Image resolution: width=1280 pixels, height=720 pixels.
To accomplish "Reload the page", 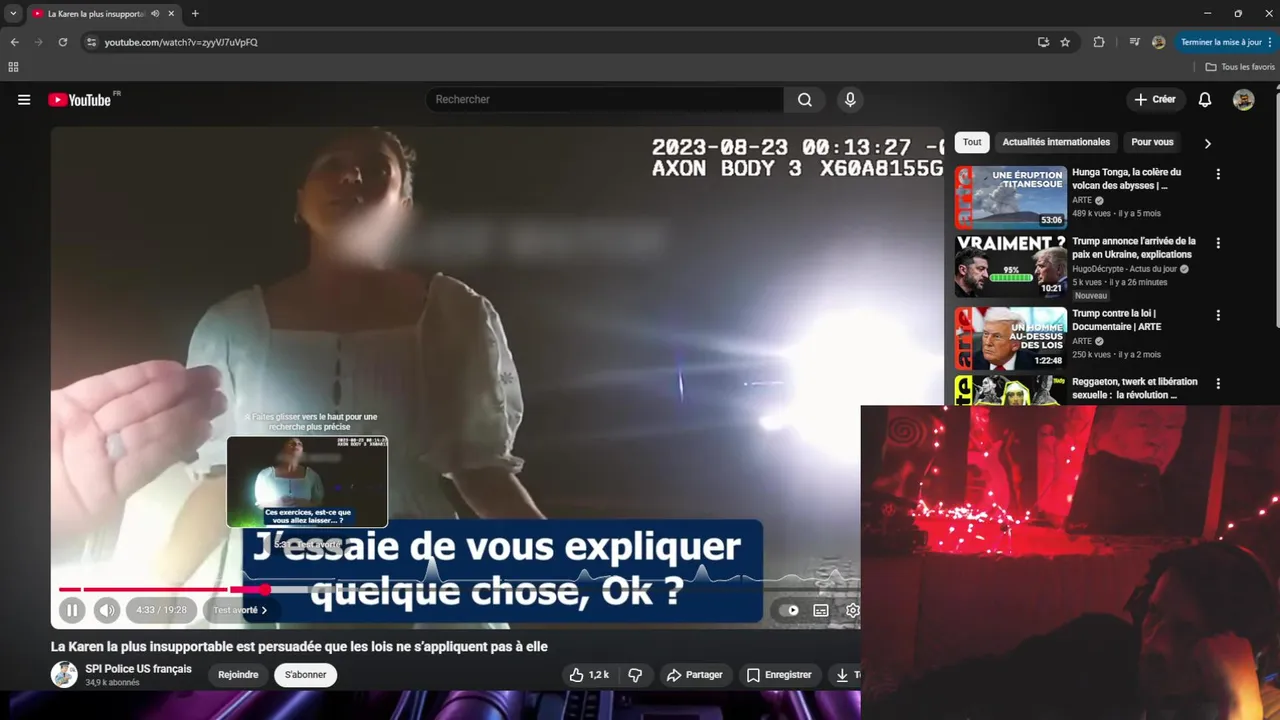I will [62, 42].
